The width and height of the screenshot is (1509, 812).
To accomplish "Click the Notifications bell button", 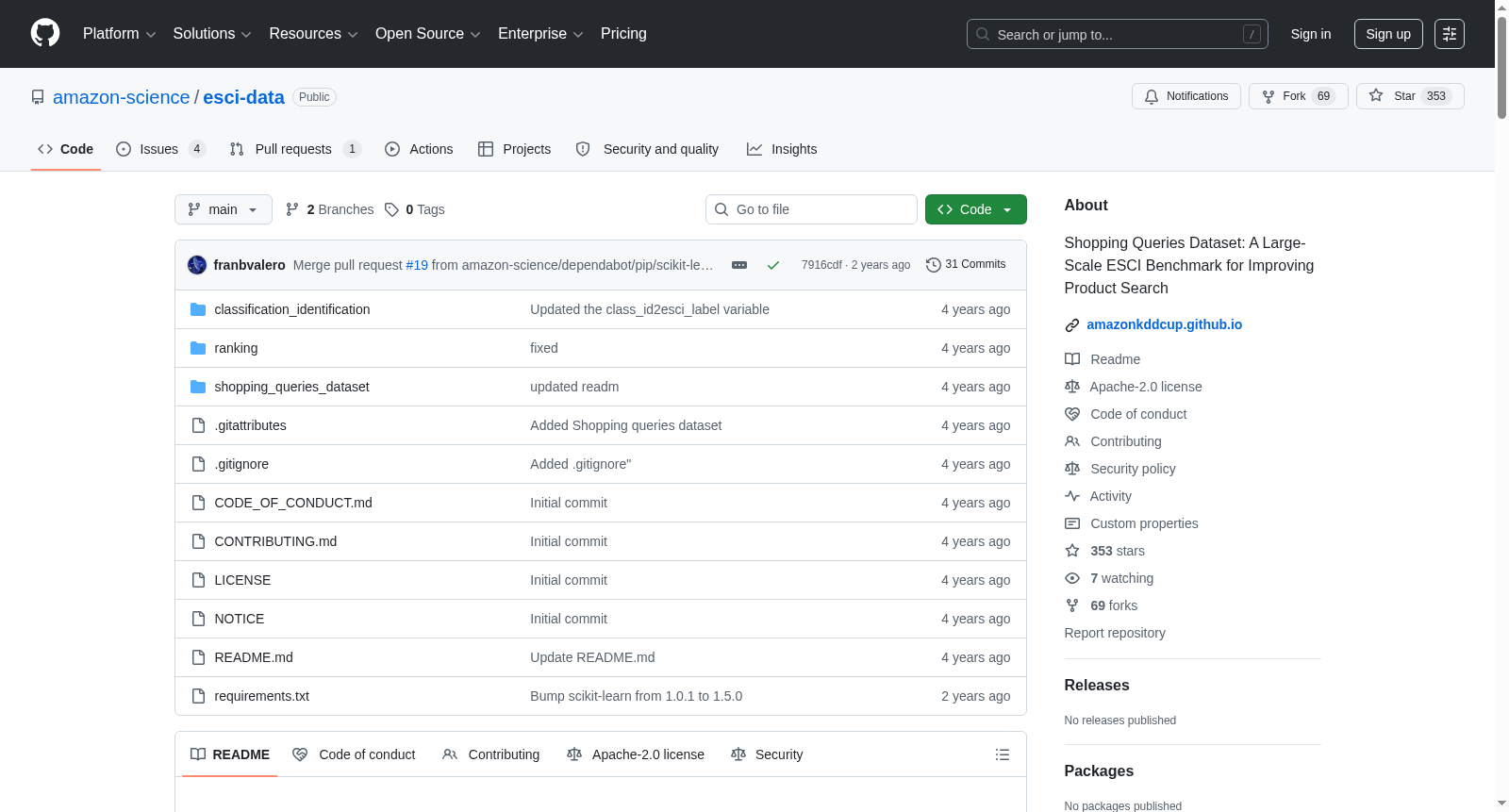I will tap(1186, 96).
